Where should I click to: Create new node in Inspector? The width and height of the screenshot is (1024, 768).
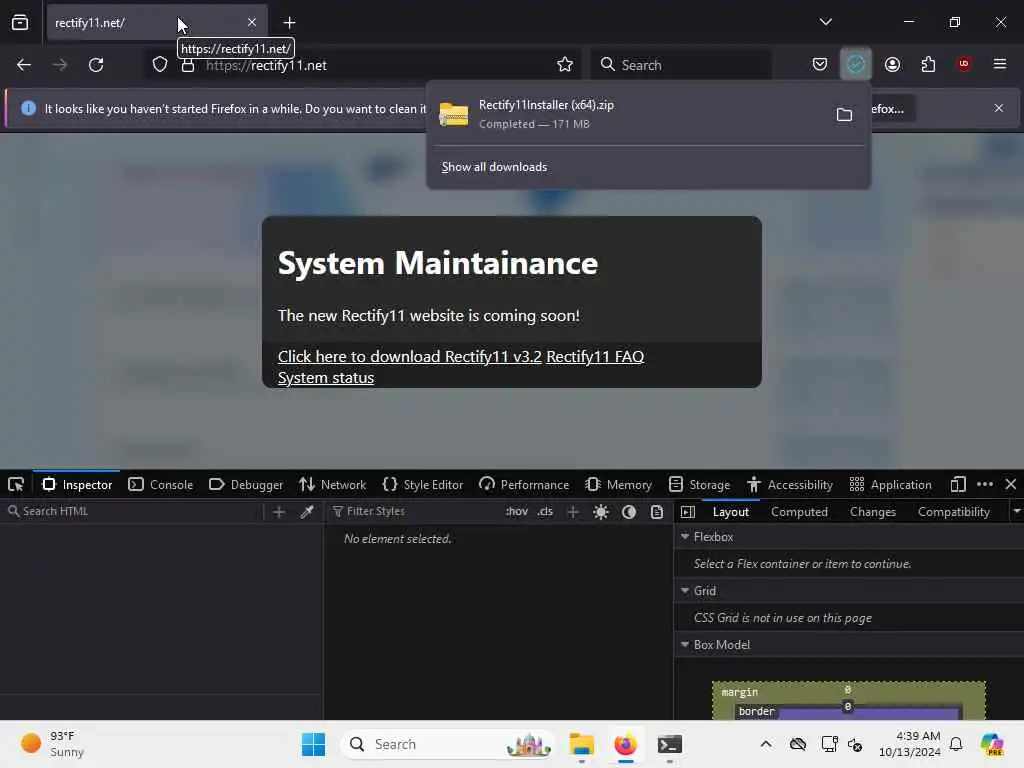(x=279, y=512)
